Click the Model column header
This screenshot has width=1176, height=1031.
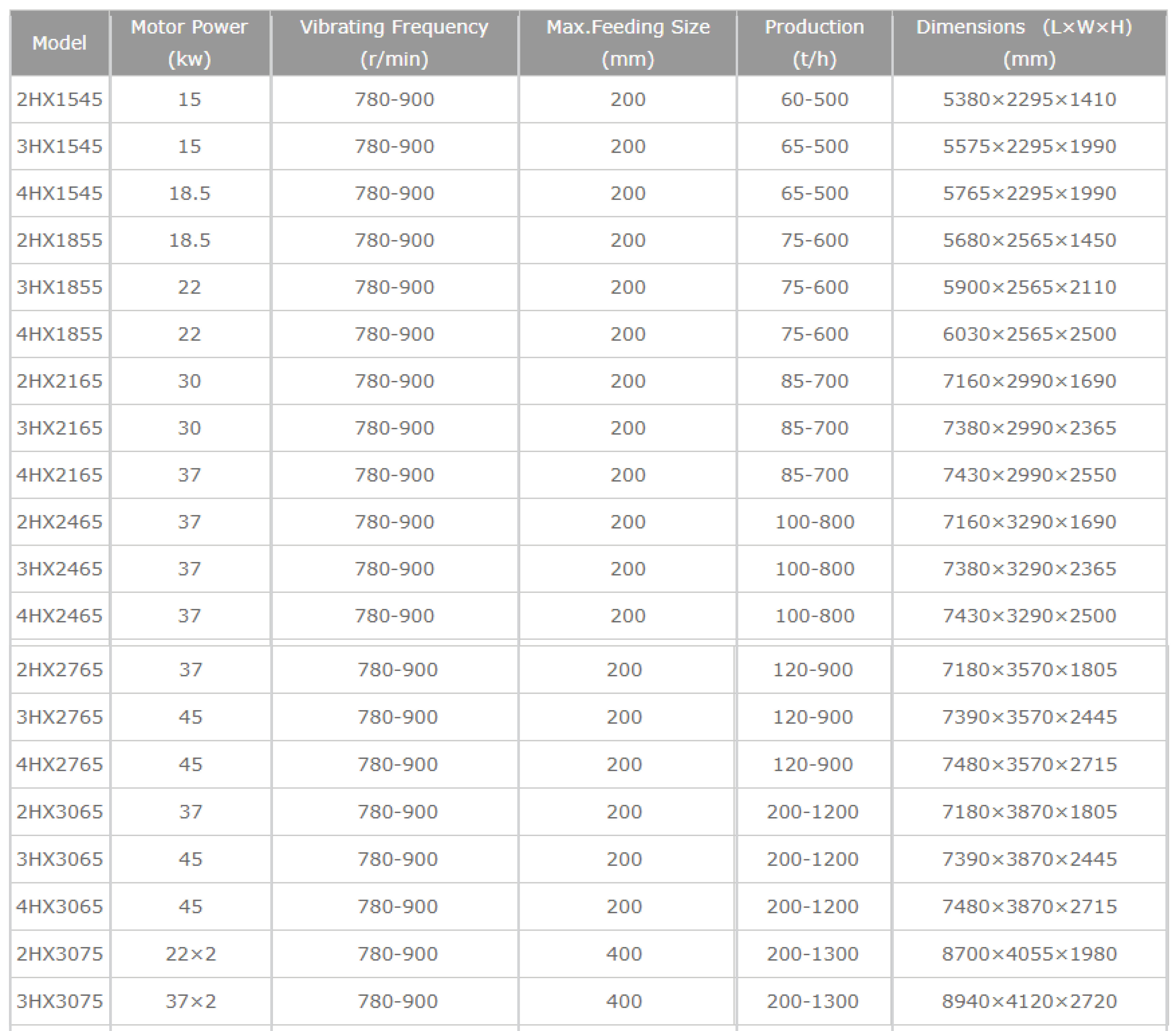(59, 43)
